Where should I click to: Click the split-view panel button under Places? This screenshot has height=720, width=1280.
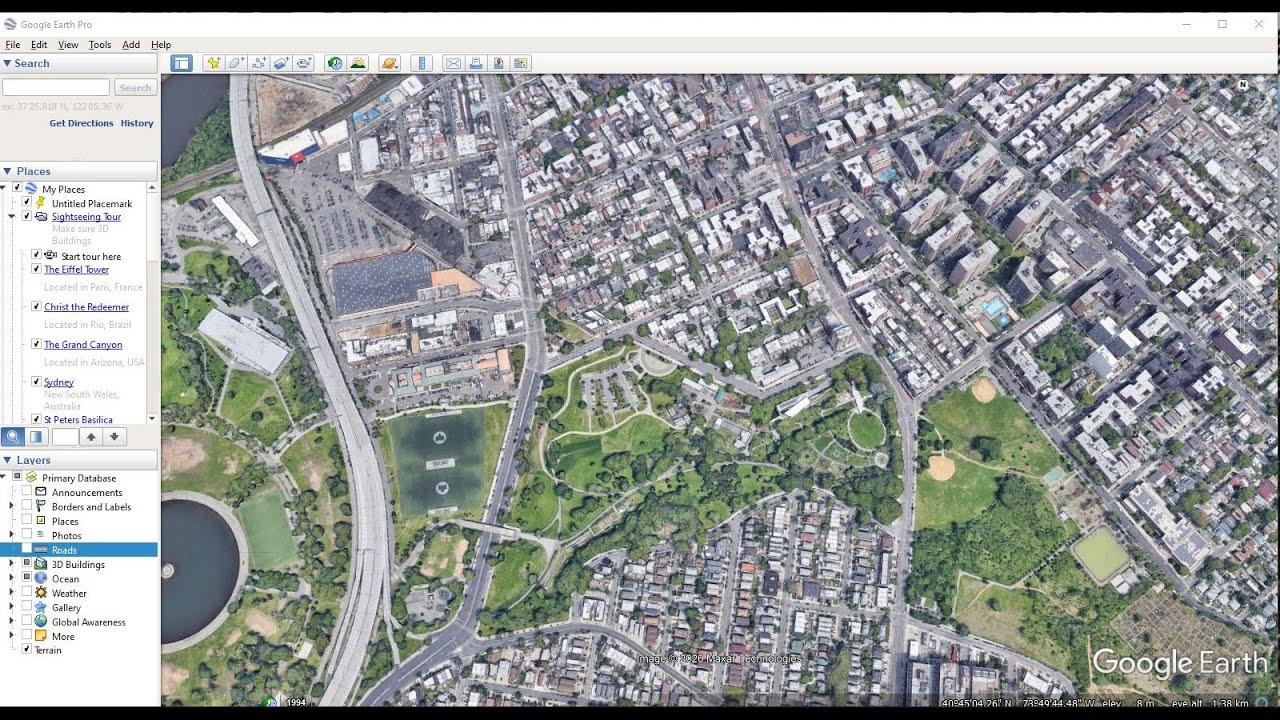click(36, 437)
